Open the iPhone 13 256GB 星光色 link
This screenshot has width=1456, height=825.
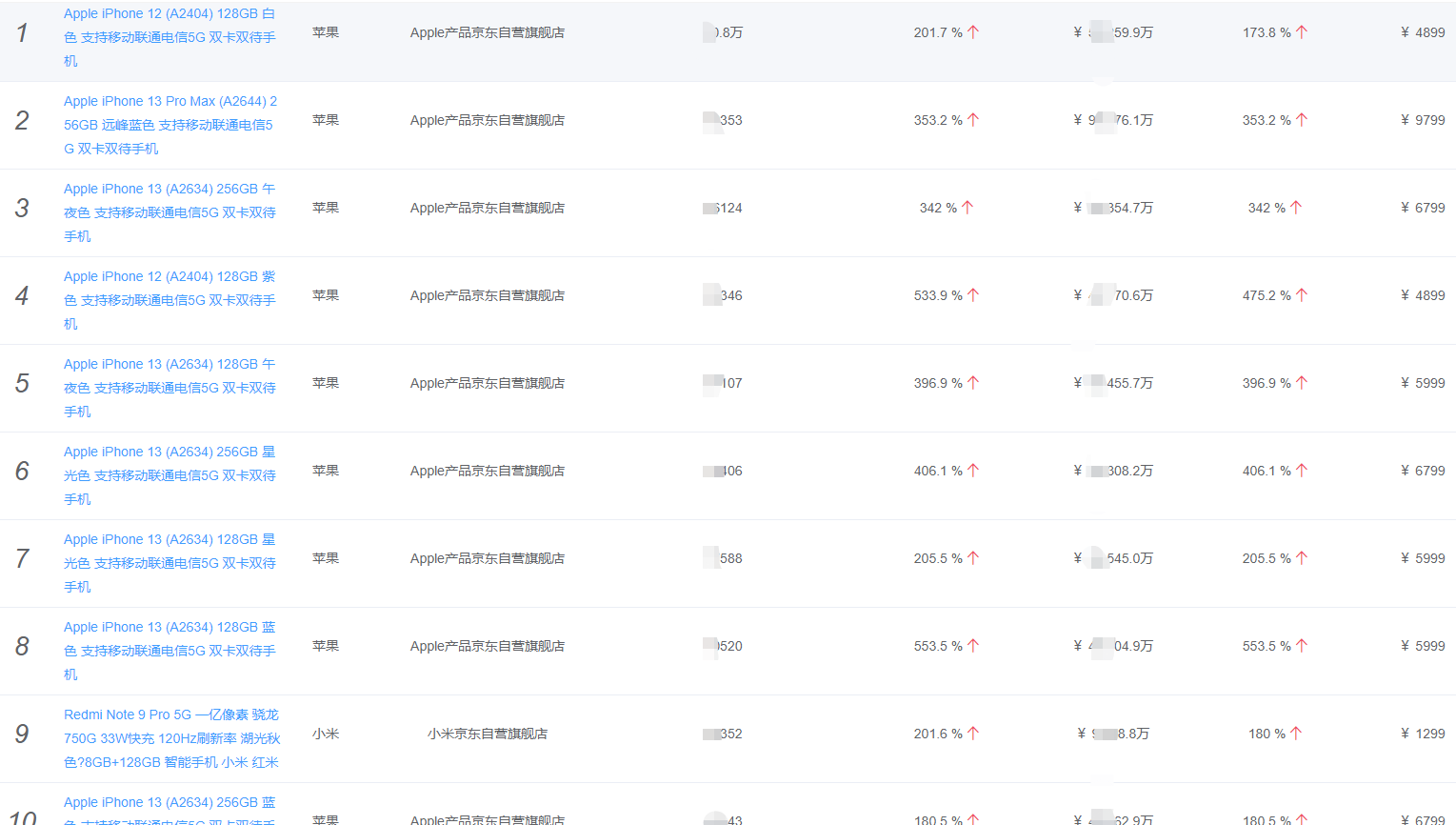(170, 475)
